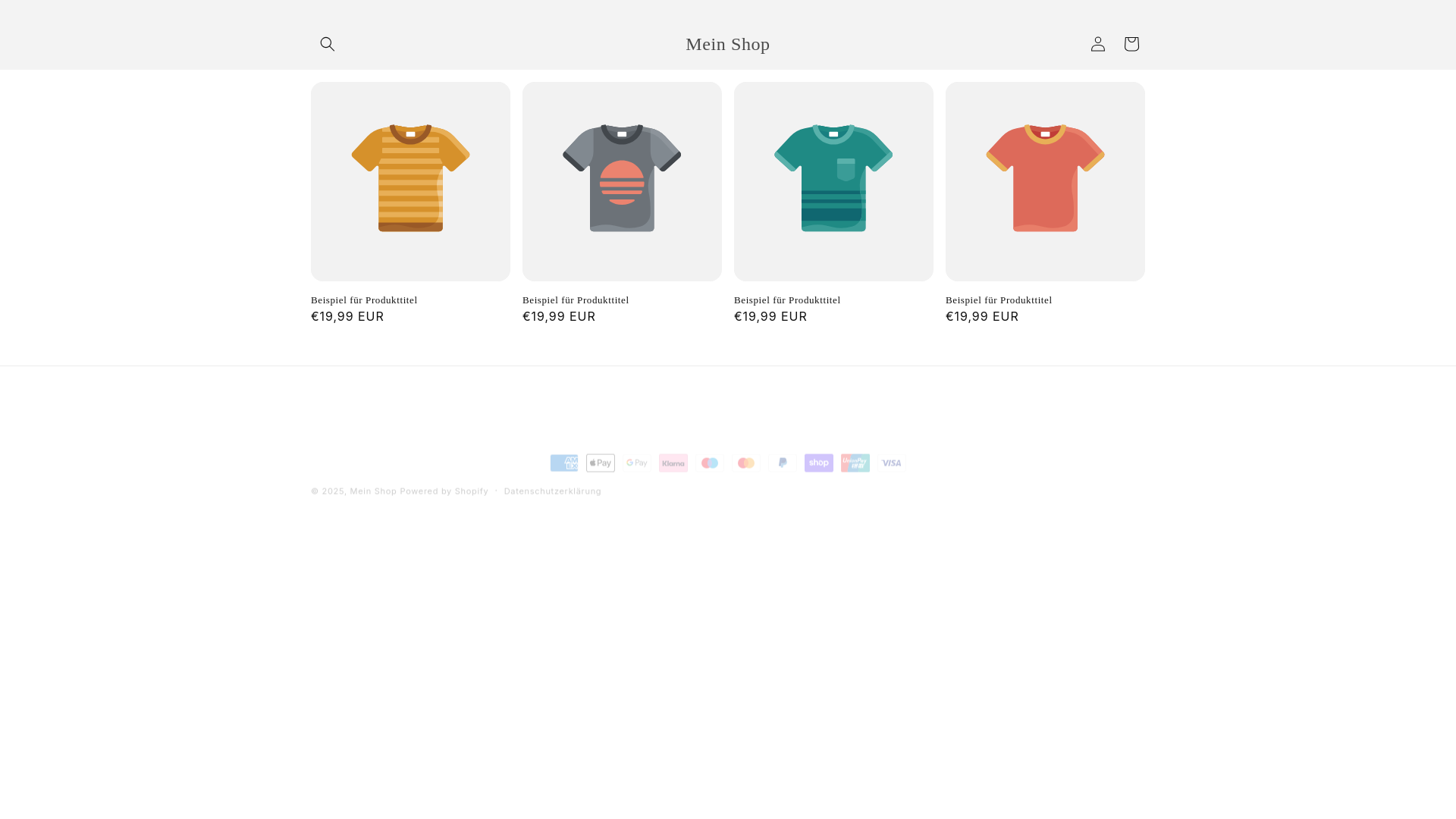Open the Datenschutzerklärung link
This screenshot has height=819, width=1456.
click(x=553, y=491)
